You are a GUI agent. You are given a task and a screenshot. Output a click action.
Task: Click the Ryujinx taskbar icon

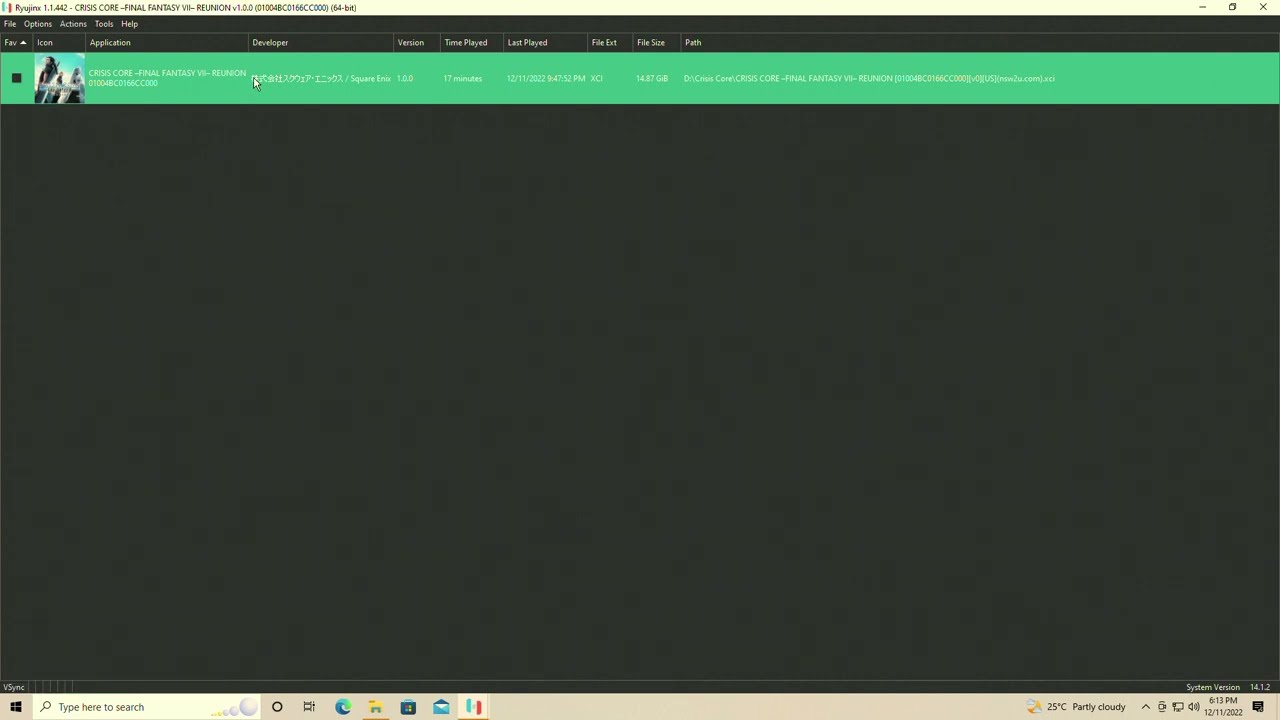(x=474, y=707)
